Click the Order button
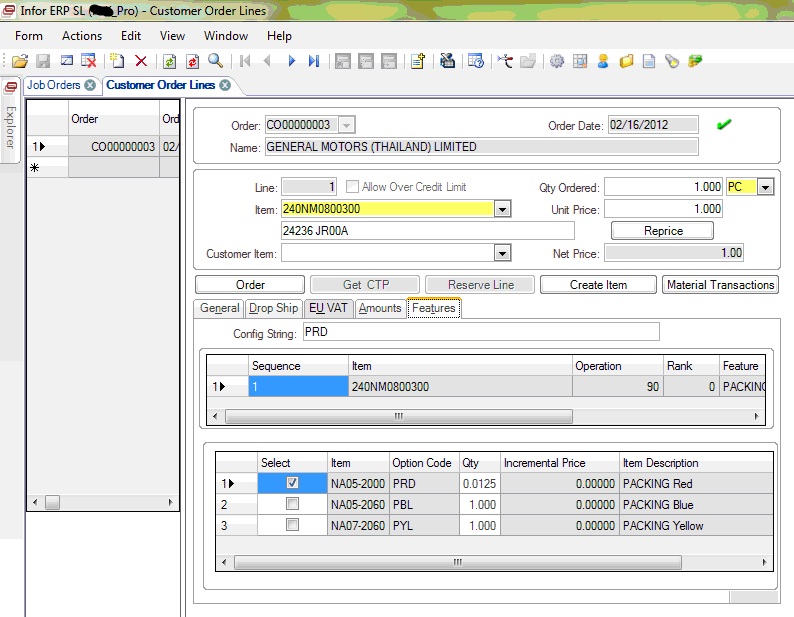Viewport: 794px width, 617px height. pos(250,285)
